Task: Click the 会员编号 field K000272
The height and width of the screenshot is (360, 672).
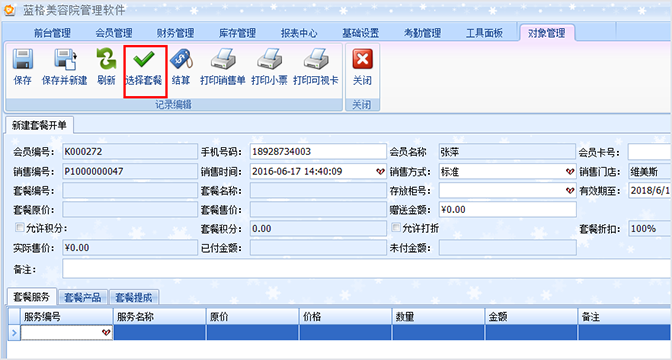Action: click(130, 152)
